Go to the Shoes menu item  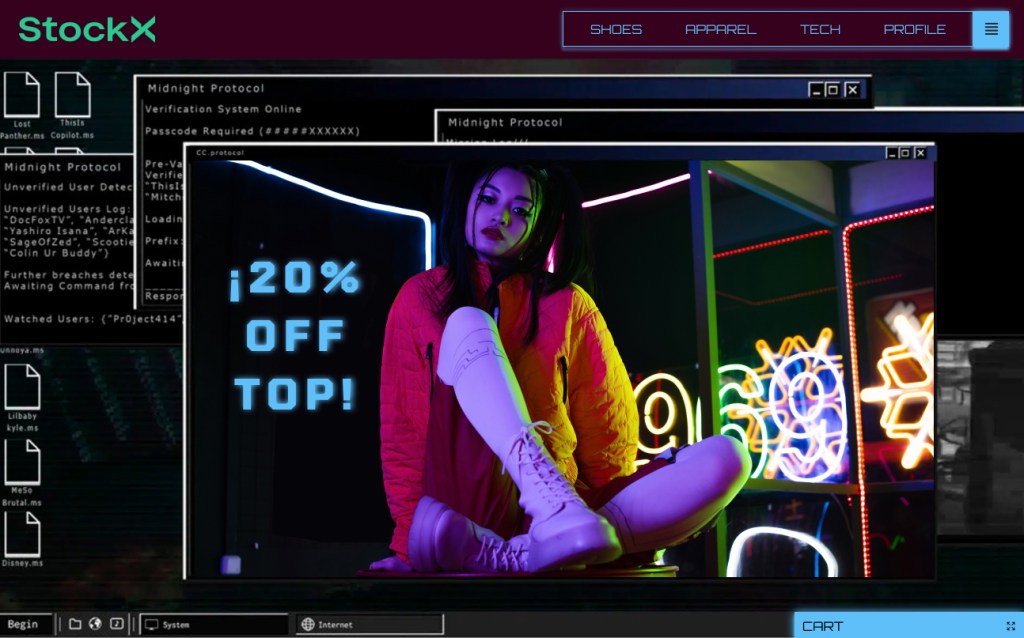click(616, 29)
